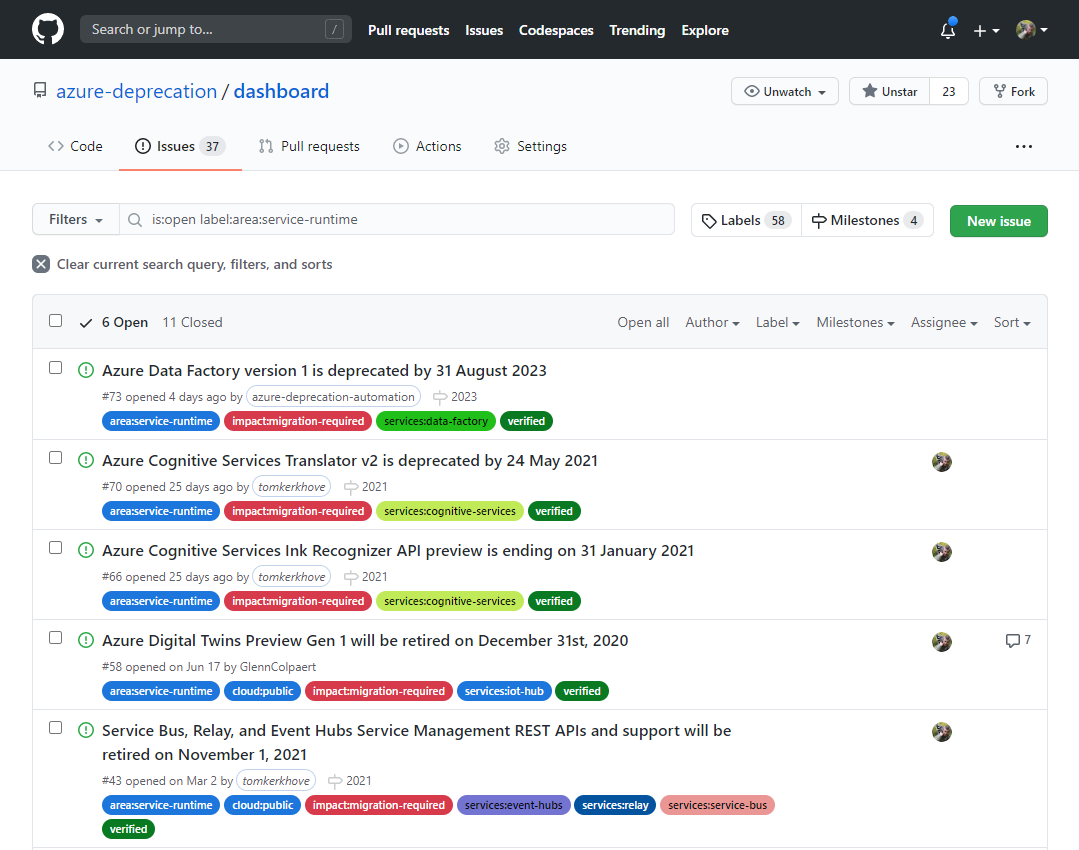
Task: Click assignee avatar on Digital Twins issue
Action: (941, 642)
